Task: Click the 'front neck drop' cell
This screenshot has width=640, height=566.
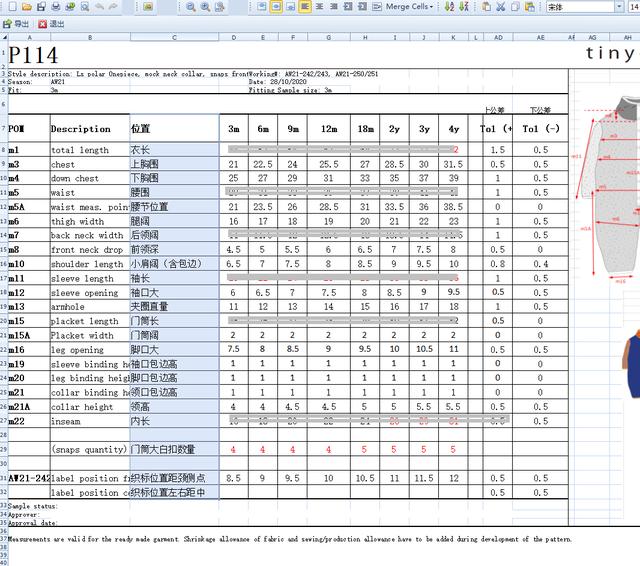Action: tap(90, 250)
